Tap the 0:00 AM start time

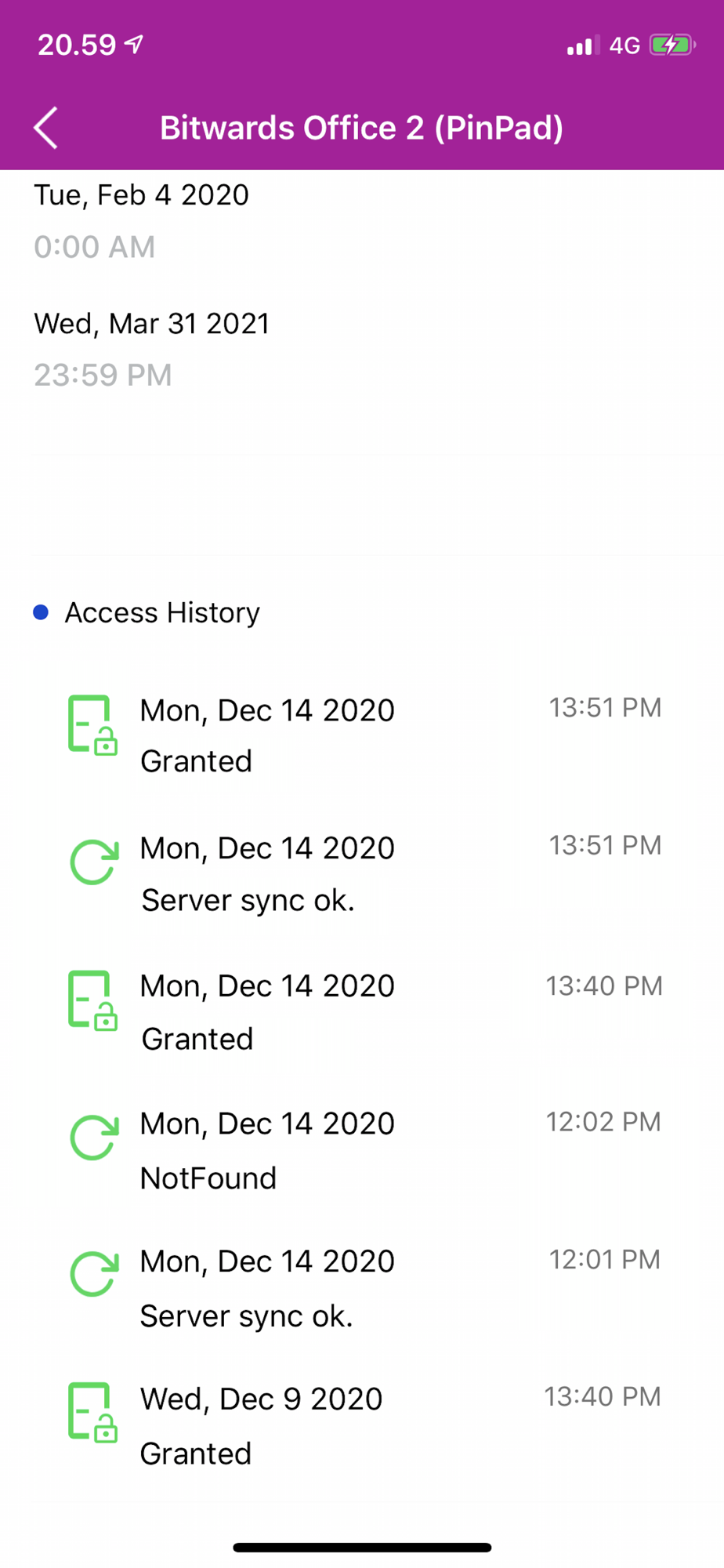(94, 247)
